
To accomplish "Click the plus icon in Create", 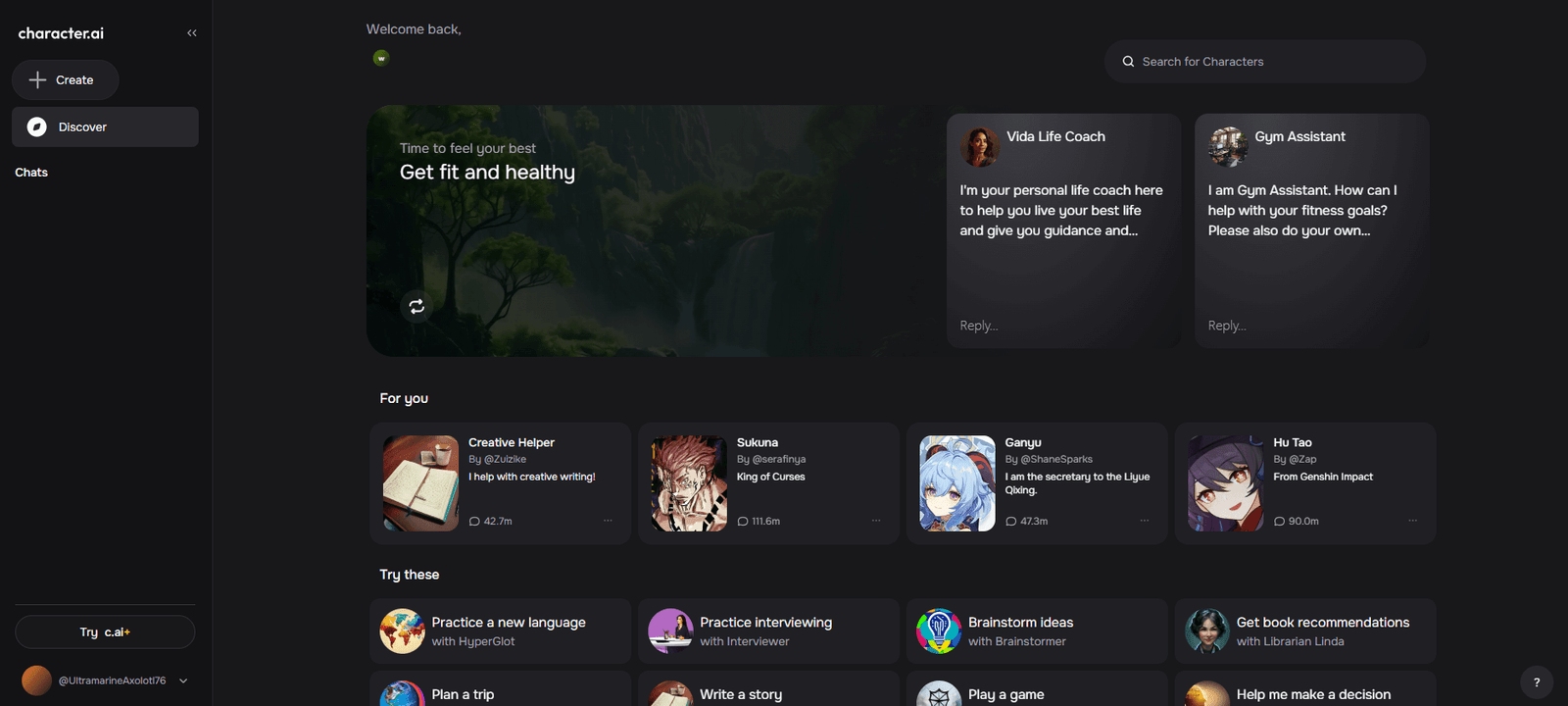I will click(x=37, y=80).
